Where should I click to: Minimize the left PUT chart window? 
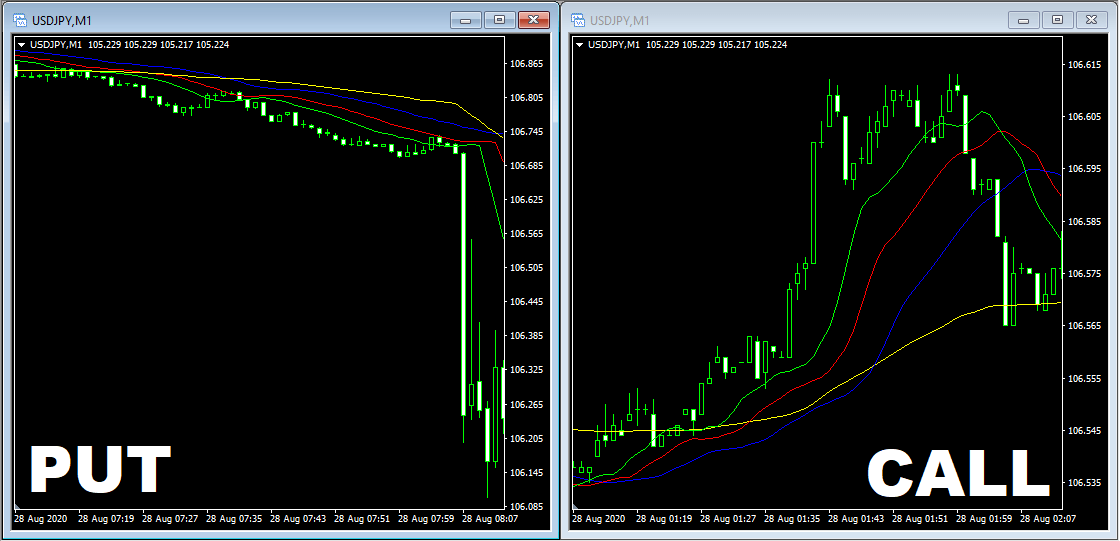tap(465, 19)
